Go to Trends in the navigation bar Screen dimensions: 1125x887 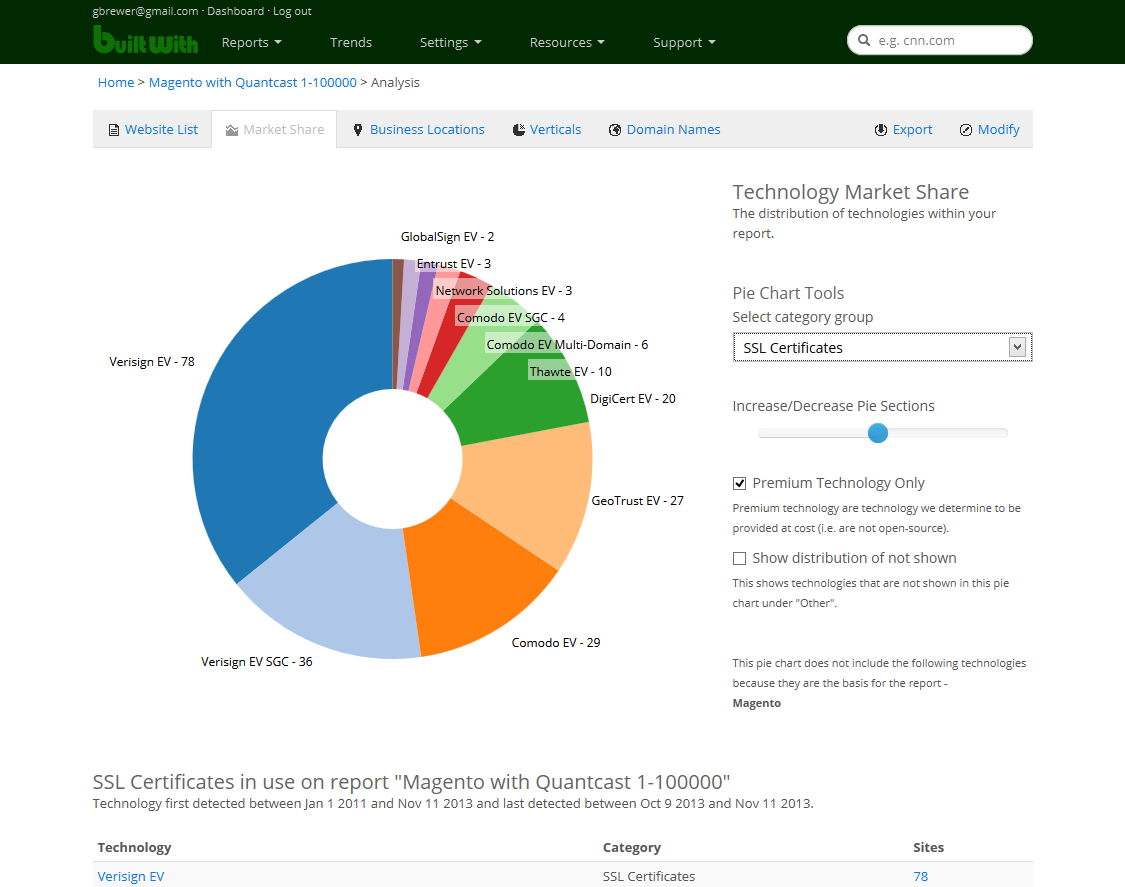(x=351, y=42)
